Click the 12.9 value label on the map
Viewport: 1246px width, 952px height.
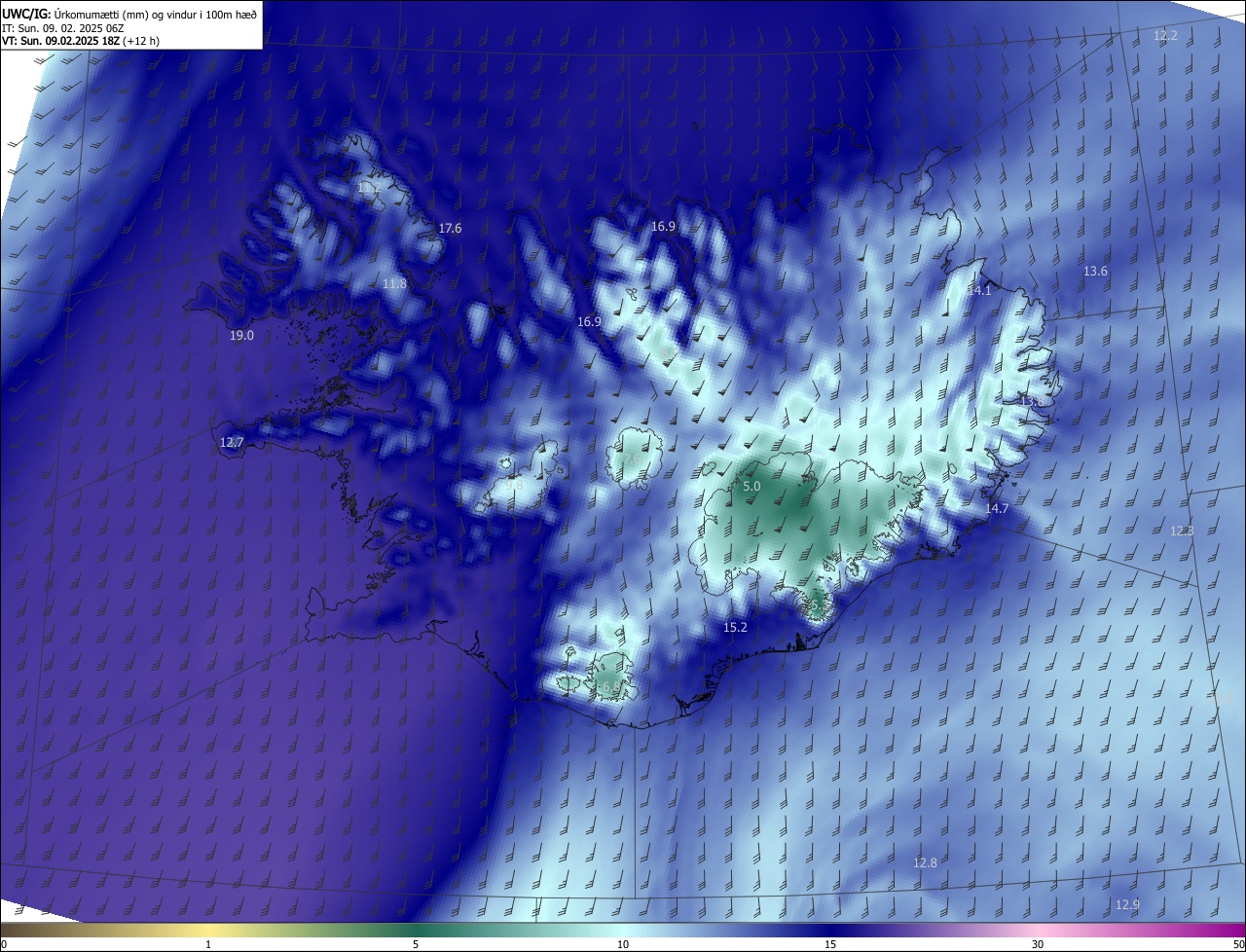point(1127,905)
